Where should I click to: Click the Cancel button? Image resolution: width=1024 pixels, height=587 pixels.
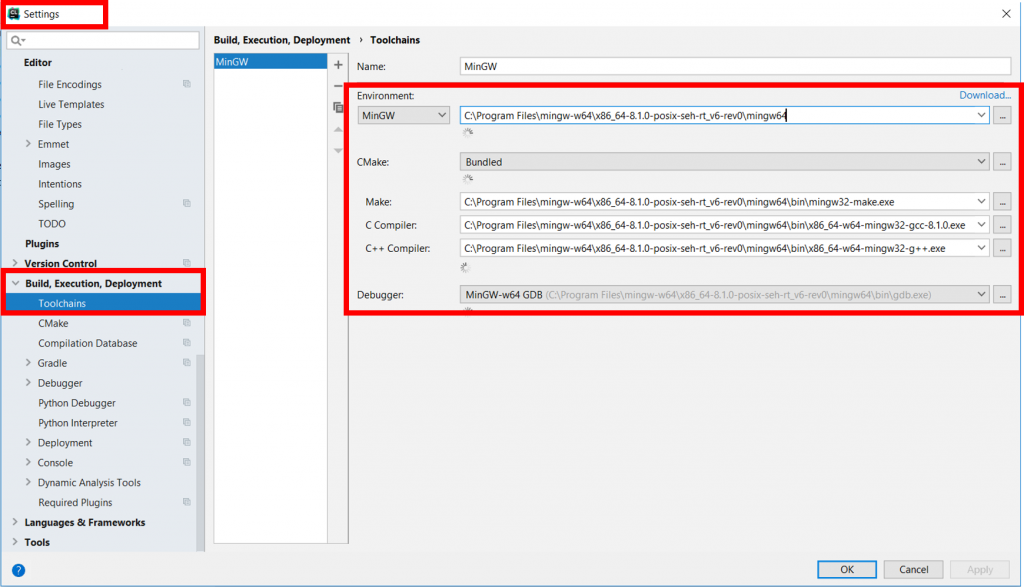click(x=913, y=569)
